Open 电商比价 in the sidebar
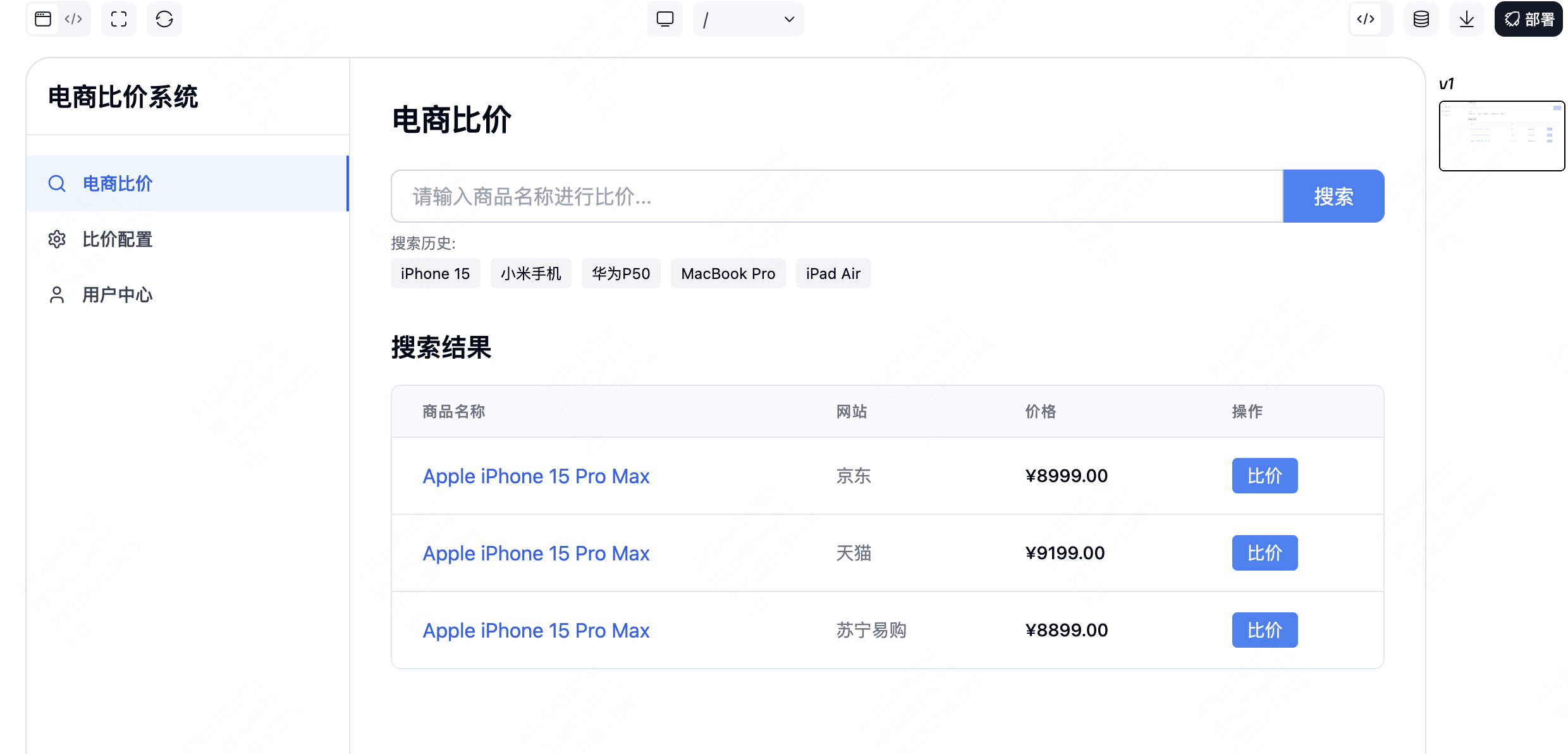The width and height of the screenshot is (1568, 754). 118,183
